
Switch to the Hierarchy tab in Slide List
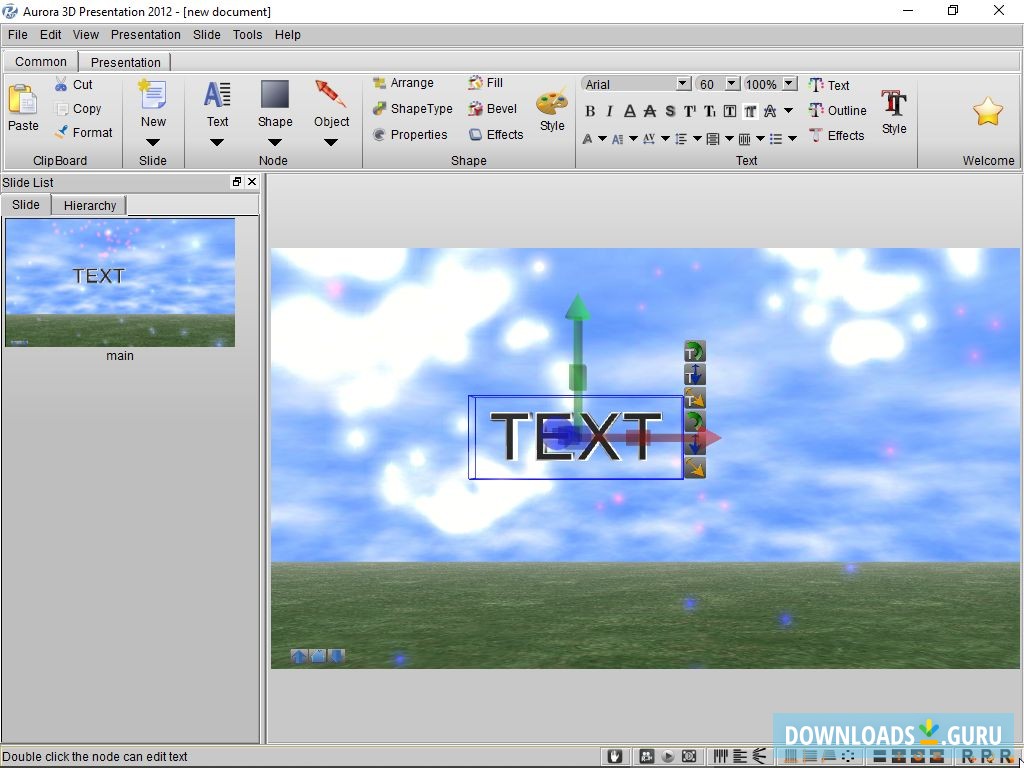tap(89, 205)
